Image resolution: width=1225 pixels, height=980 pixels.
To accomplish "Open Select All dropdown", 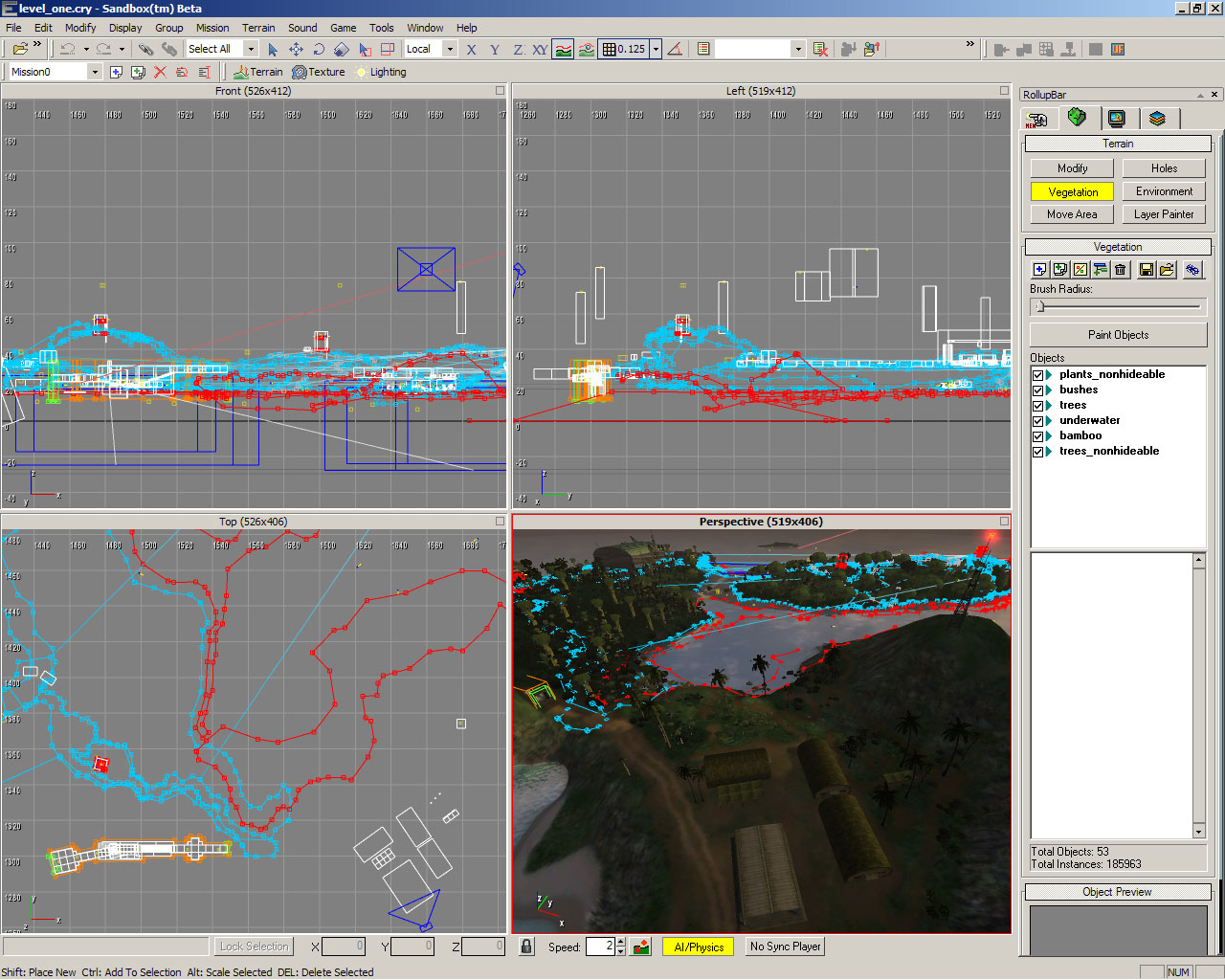I will [x=251, y=49].
